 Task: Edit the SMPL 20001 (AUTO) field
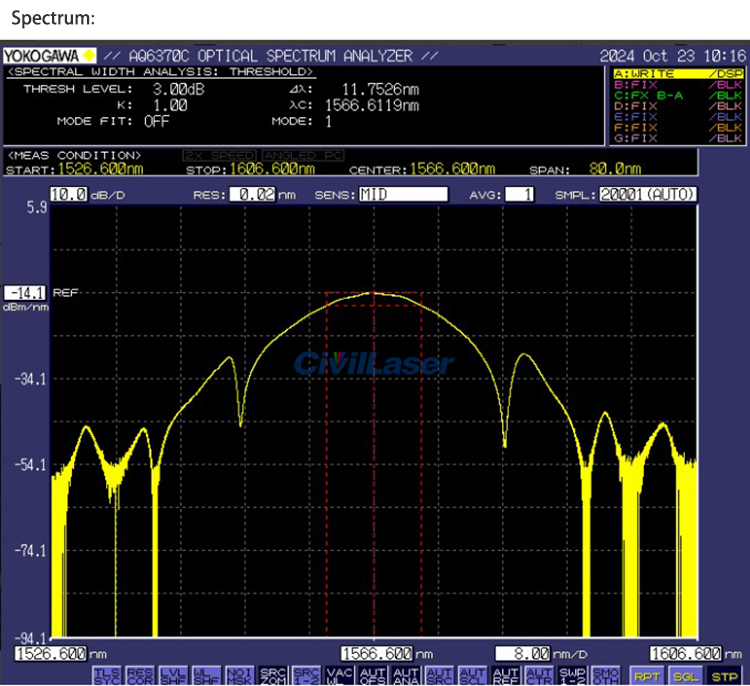[648, 194]
